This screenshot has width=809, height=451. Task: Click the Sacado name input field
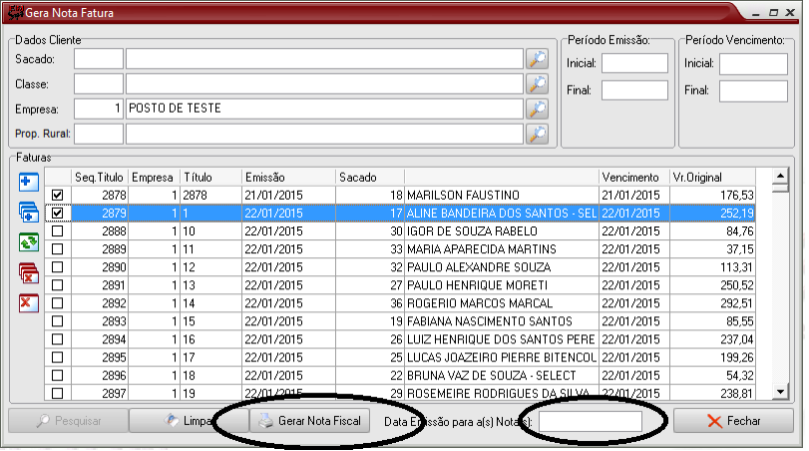(325, 59)
